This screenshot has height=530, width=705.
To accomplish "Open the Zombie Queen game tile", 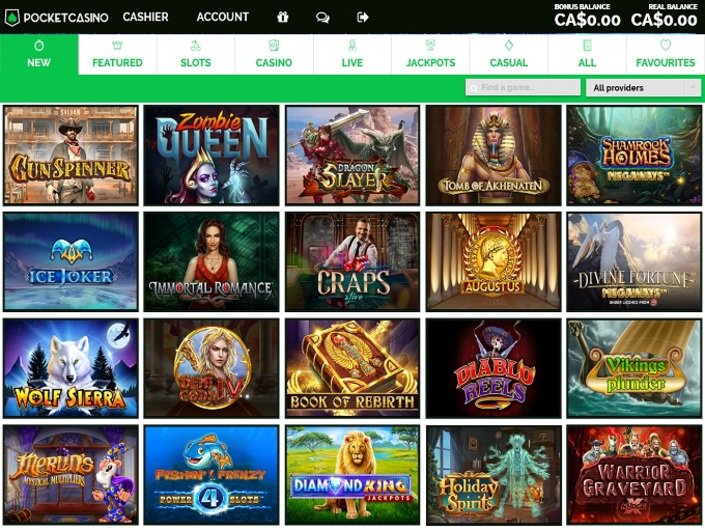I will (211, 156).
